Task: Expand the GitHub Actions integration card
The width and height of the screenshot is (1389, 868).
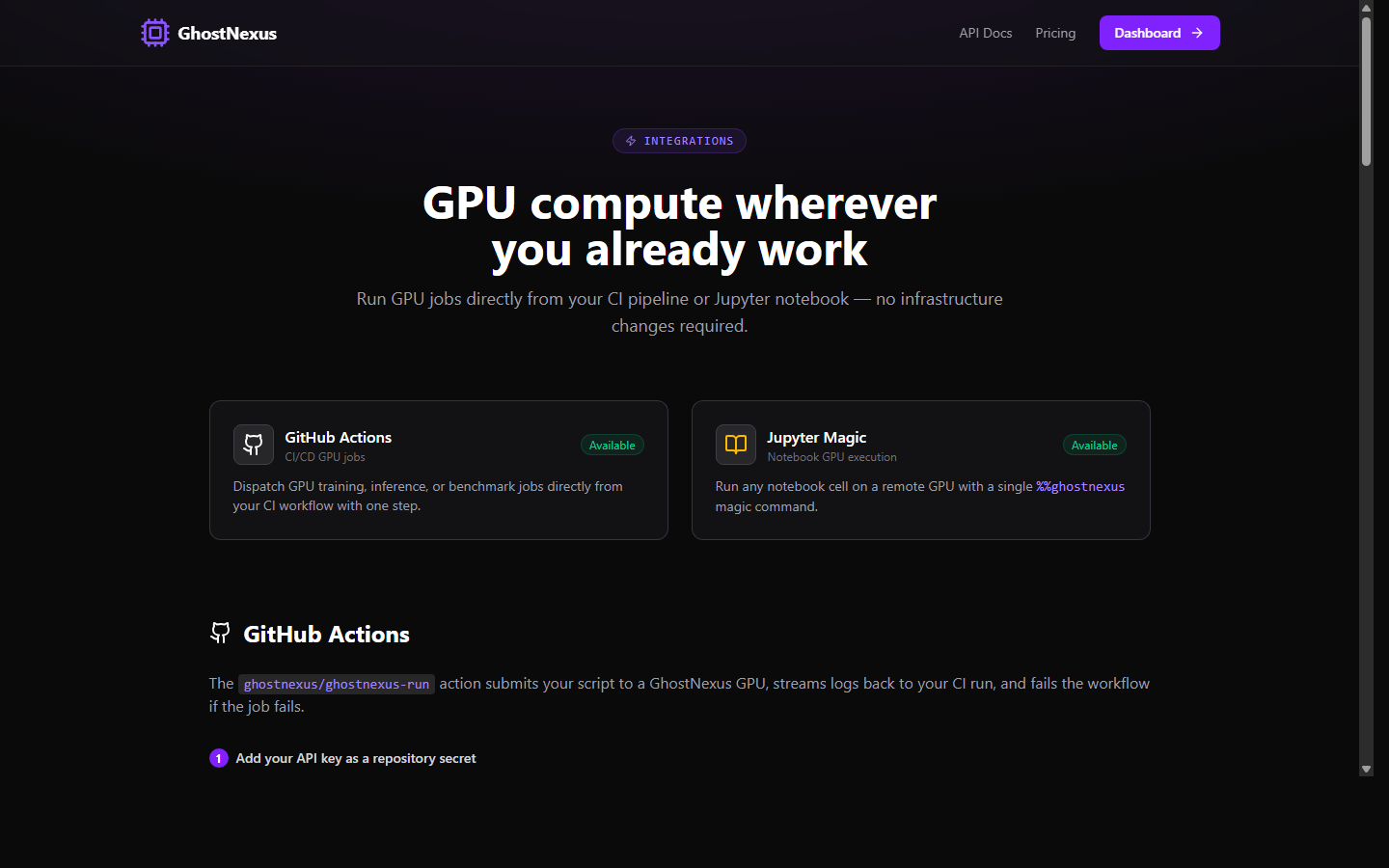Action: [438, 471]
